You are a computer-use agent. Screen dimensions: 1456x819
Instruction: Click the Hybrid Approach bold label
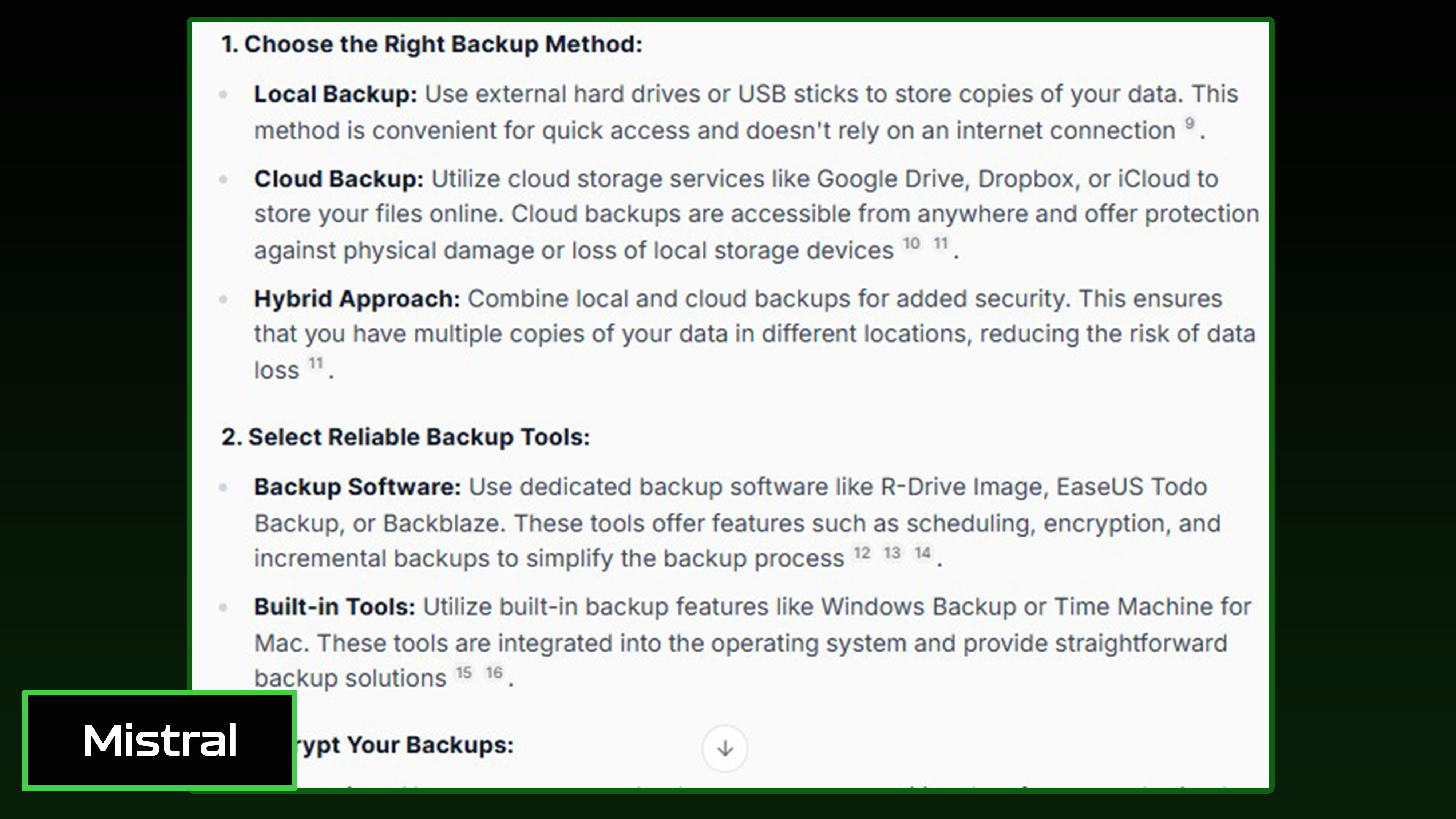pyautogui.click(x=357, y=299)
